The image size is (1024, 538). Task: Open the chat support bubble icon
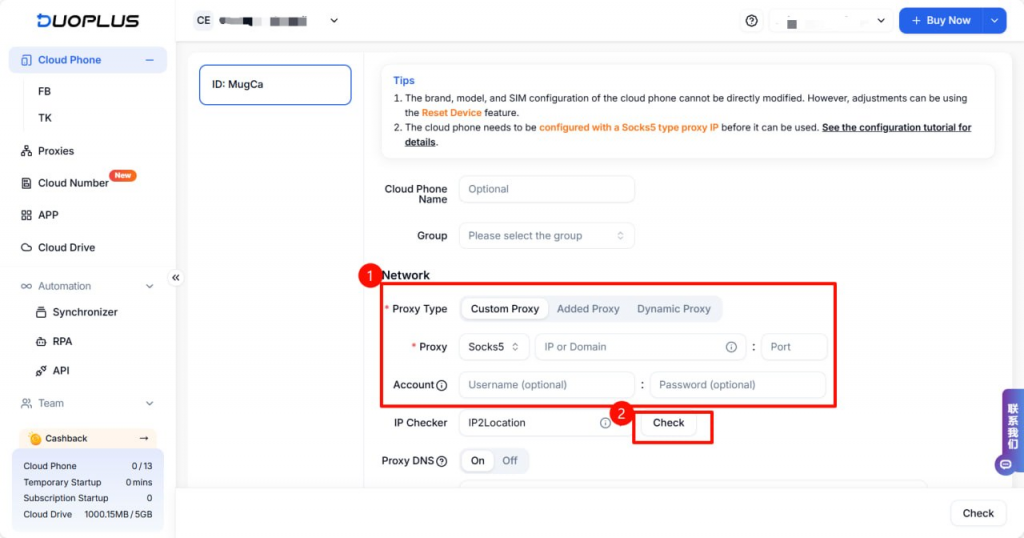[1004, 464]
